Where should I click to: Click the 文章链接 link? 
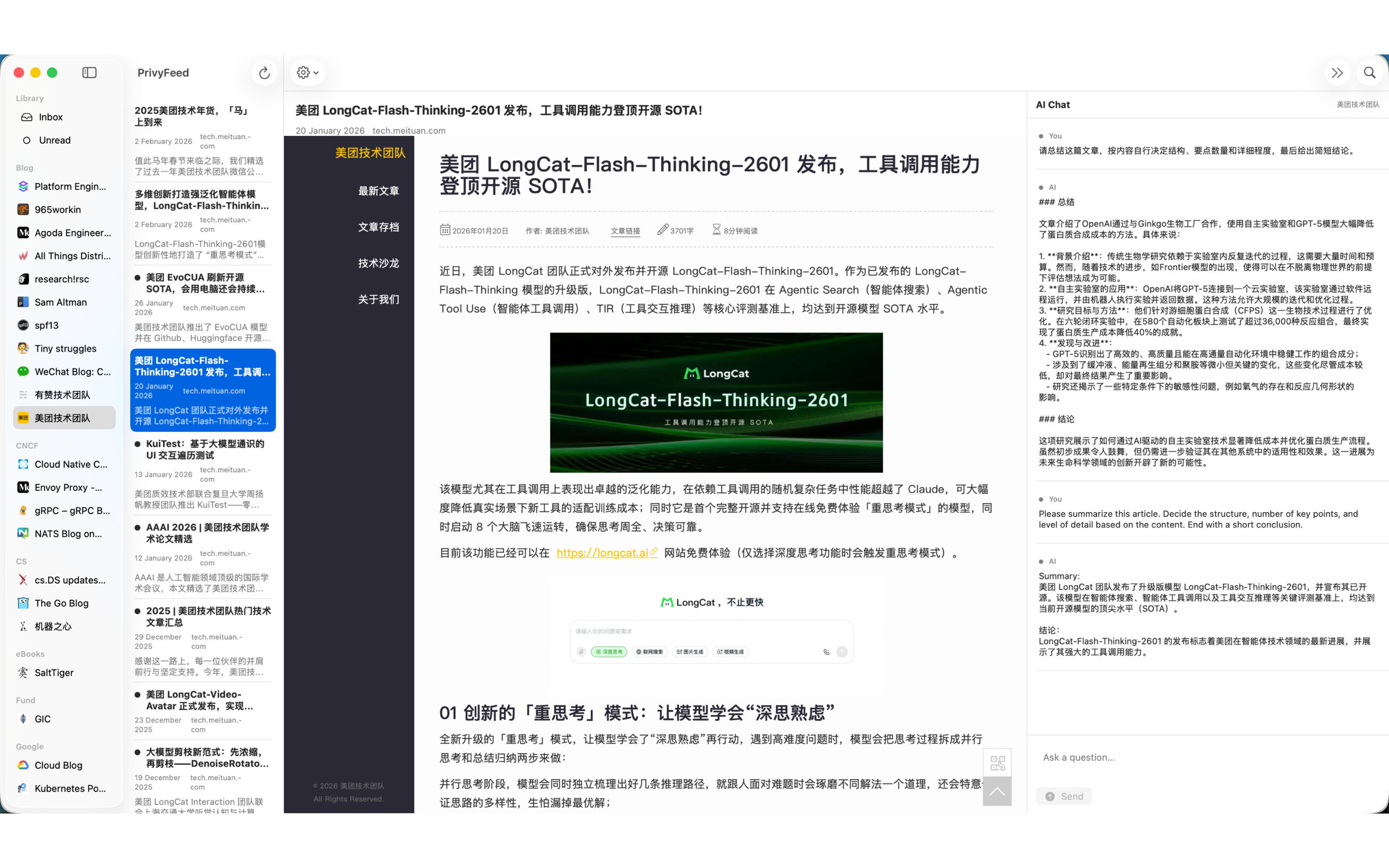coord(625,231)
